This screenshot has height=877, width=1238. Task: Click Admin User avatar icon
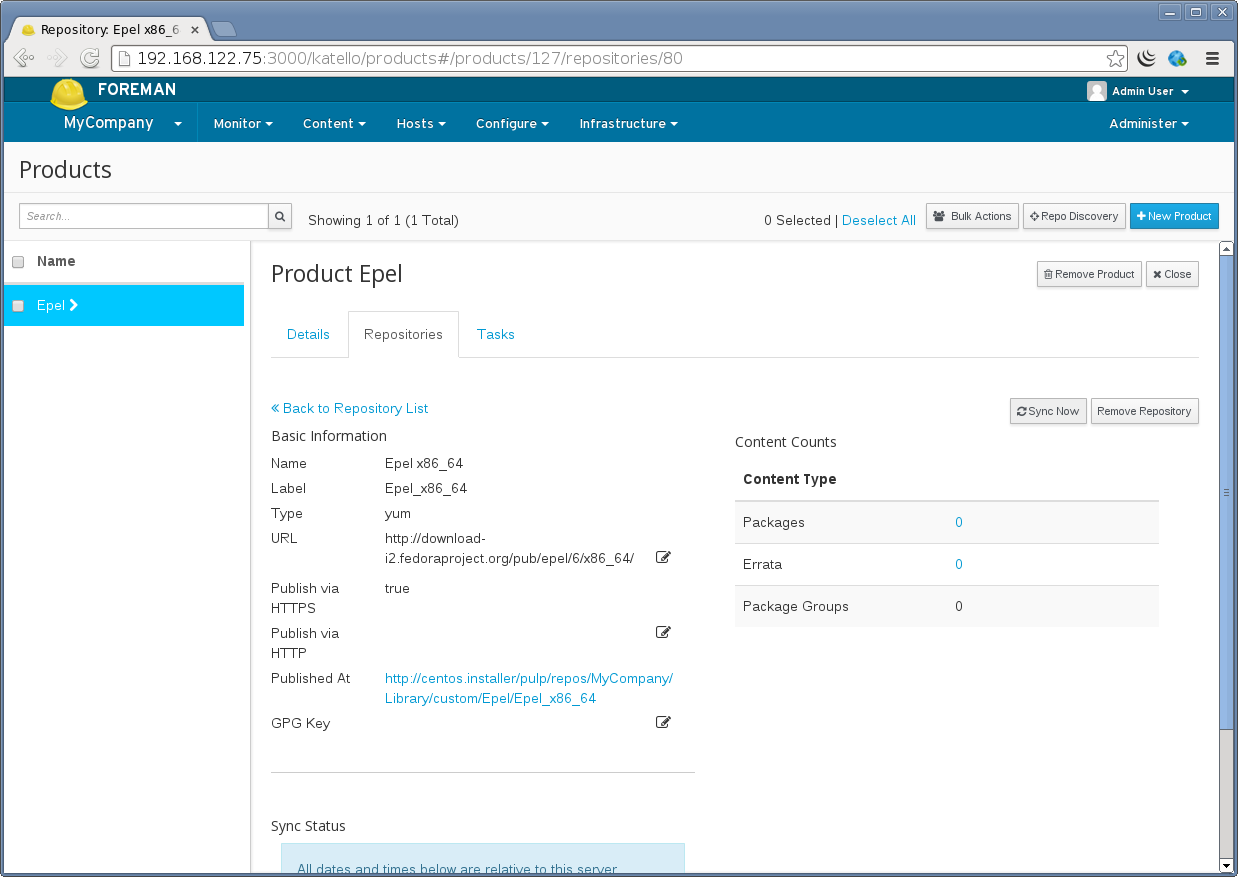click(x=1097, y=91)
